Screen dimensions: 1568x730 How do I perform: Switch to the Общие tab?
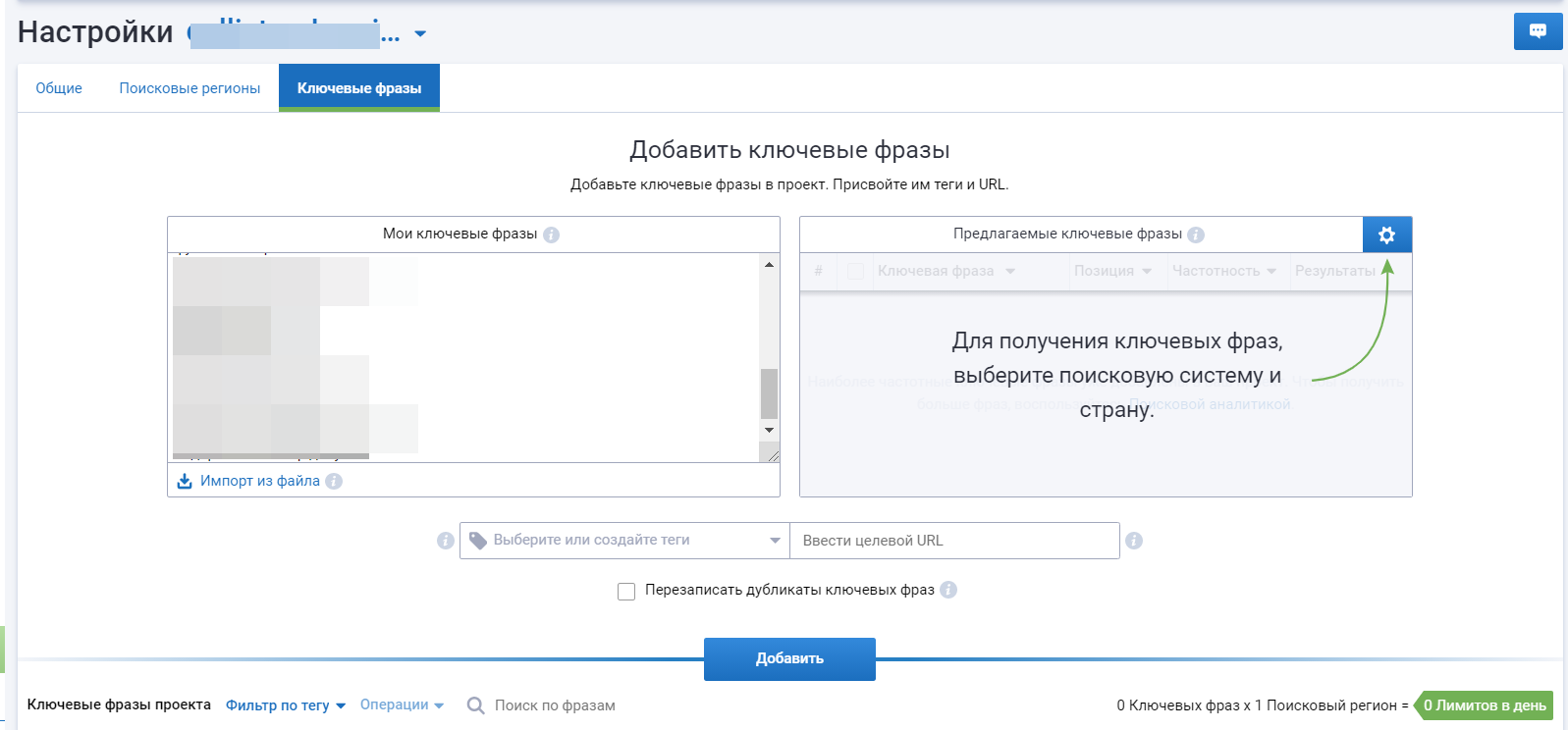pyautogui.click(x=59, y=88)
